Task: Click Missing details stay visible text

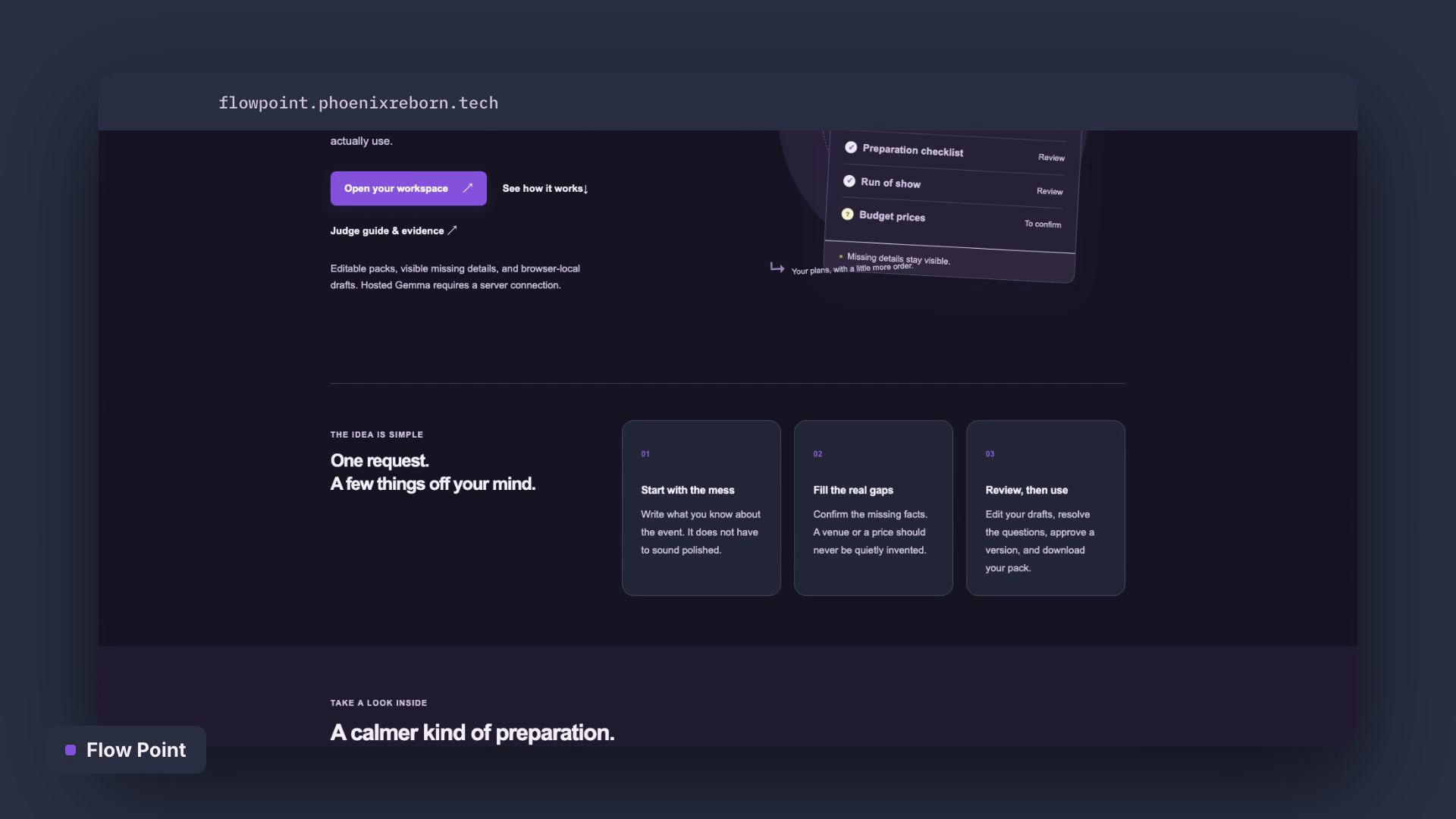Action: 898,259
